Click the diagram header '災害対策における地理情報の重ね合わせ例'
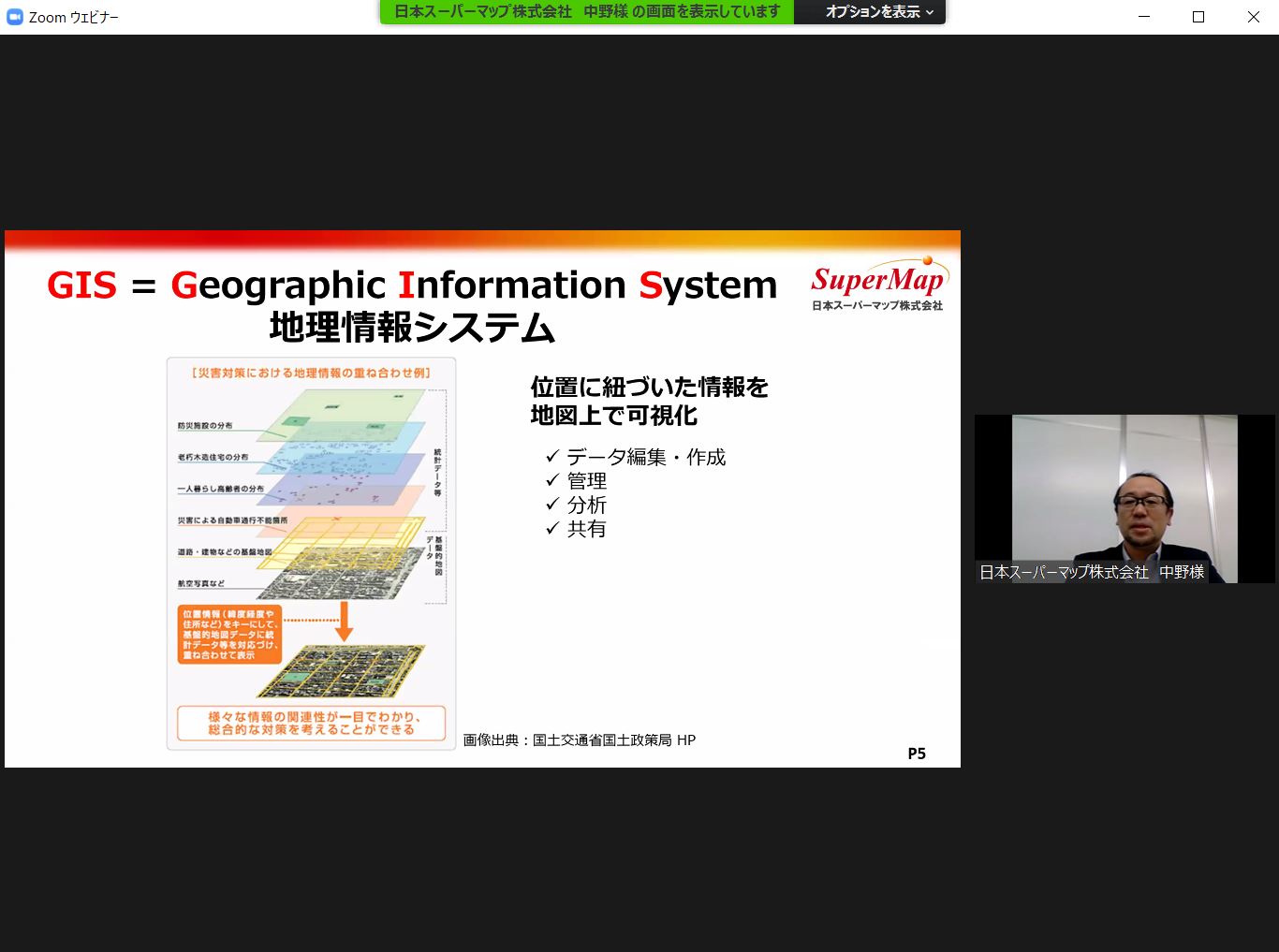 click(311, 373)
